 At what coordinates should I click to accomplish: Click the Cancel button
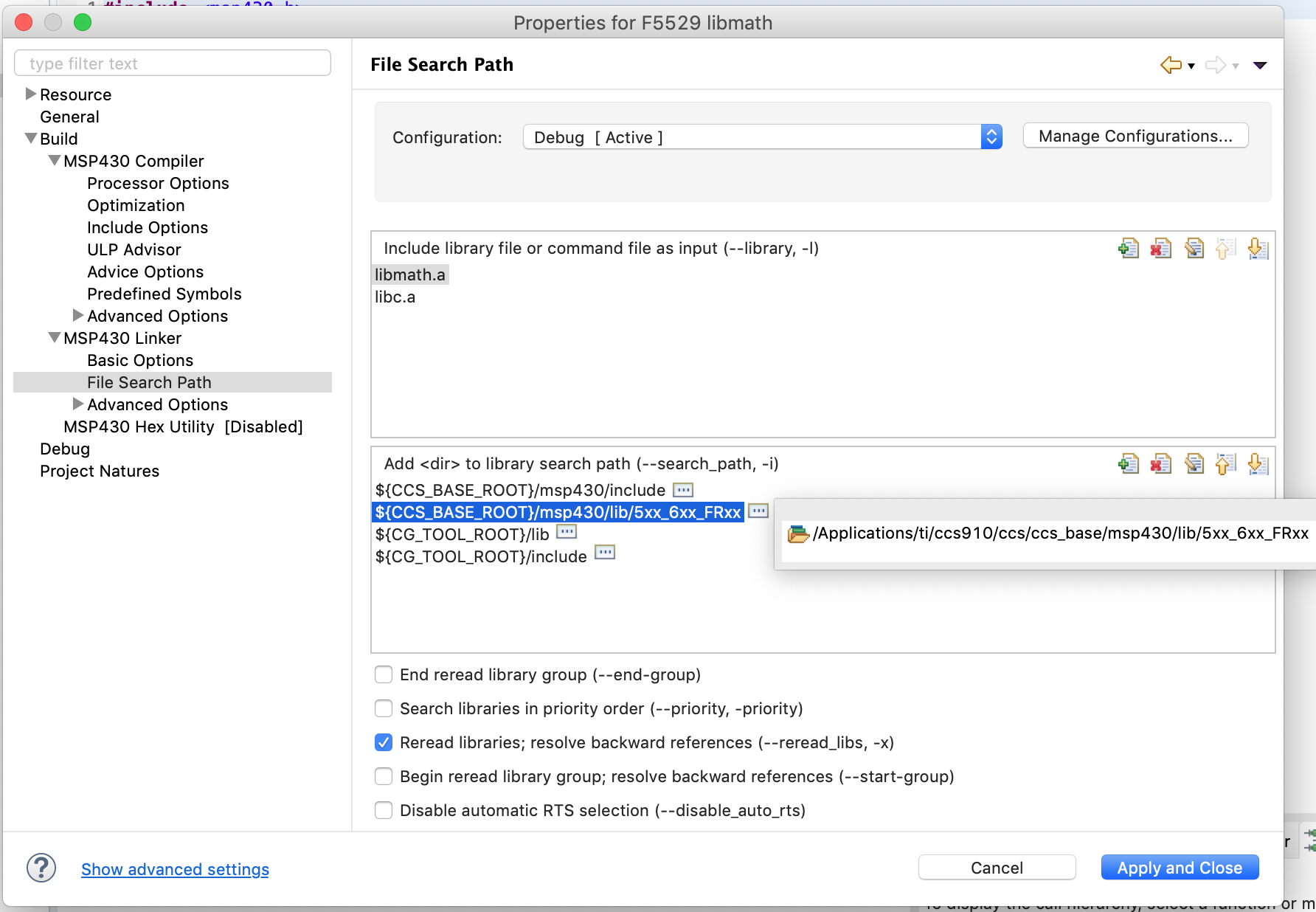(x=997, y=868)
